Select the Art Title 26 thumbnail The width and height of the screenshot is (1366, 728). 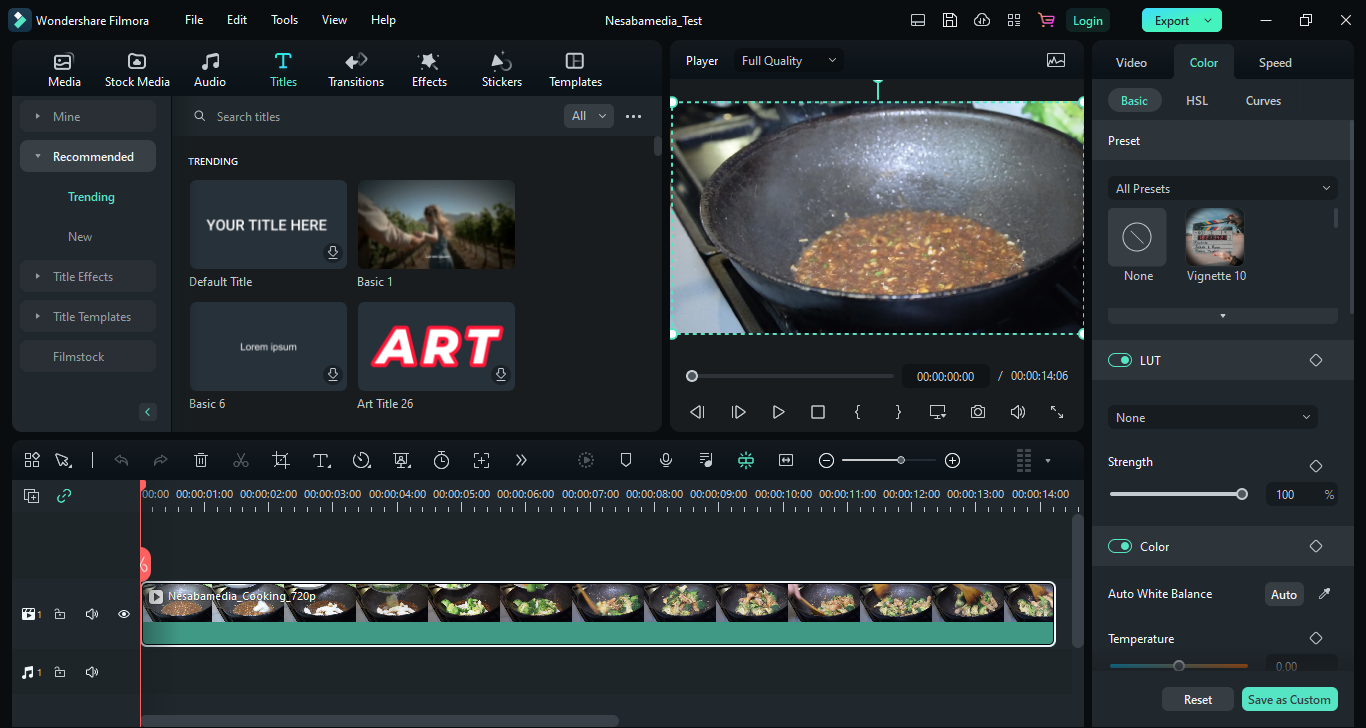[x=436, y=347]
